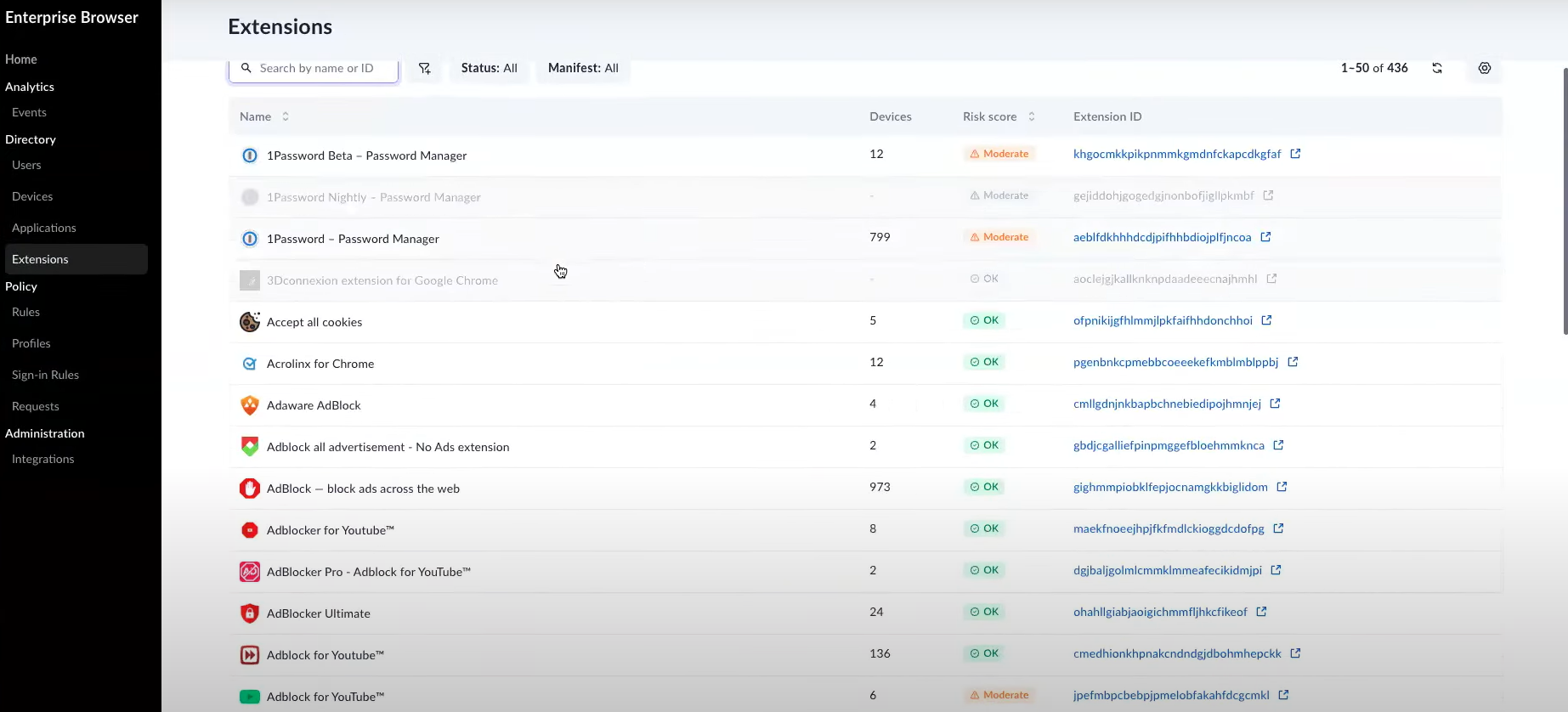The image size is (1568, 712).
Task: Select Integrations under Administration
Action: click(x=42, y=459)
